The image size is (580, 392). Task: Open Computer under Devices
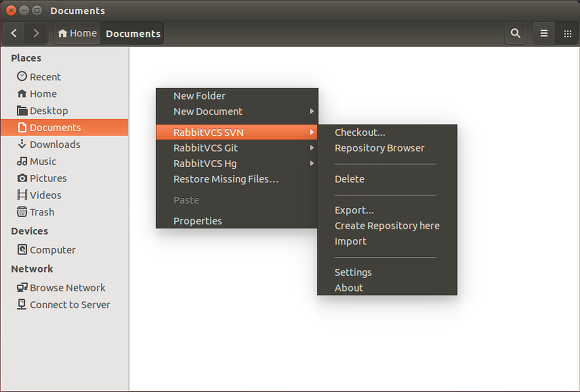pos(65,250)
